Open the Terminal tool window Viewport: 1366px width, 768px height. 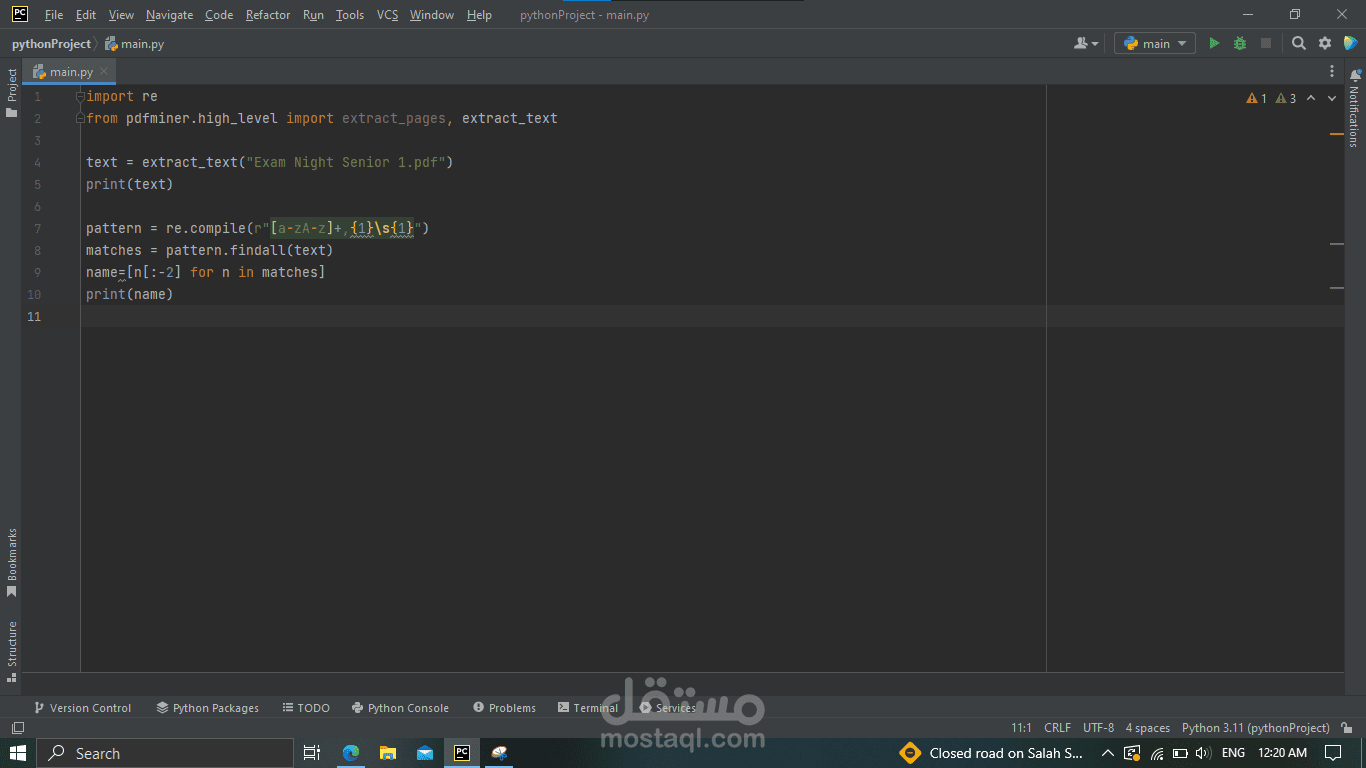tap(588, 708)
